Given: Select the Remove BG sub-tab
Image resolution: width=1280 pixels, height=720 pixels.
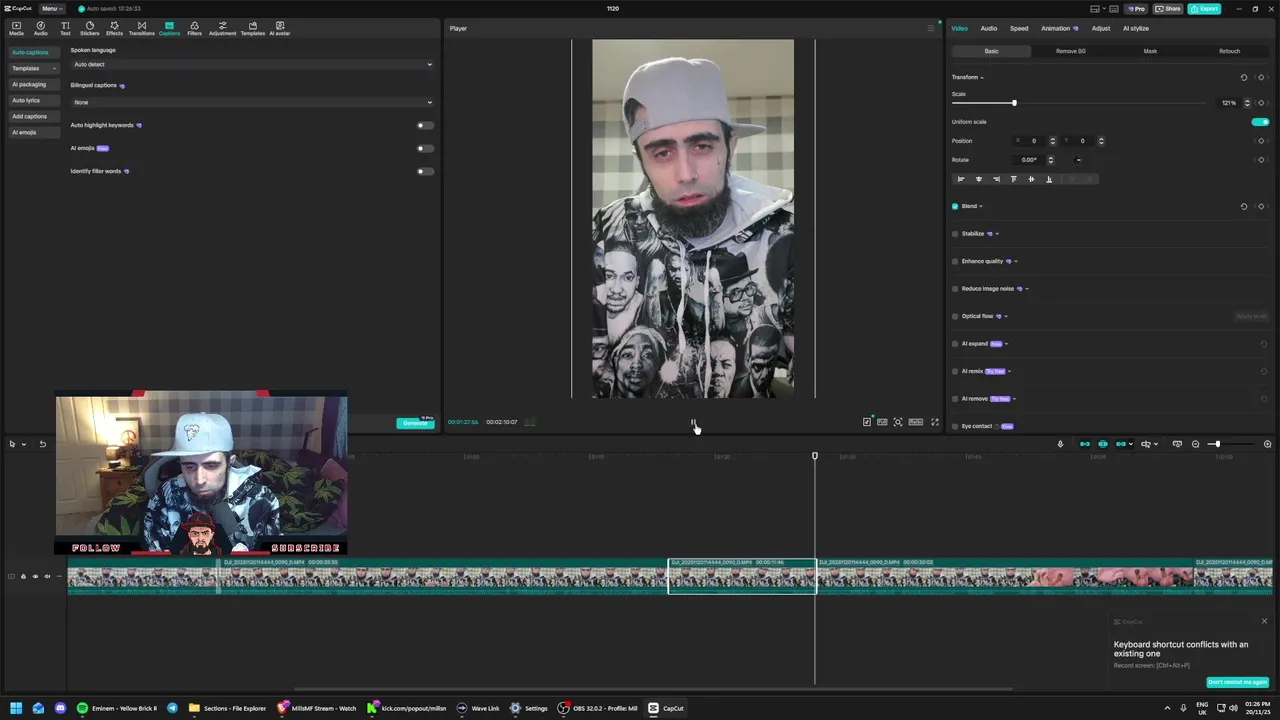Looking at the screenshot, I should 1070,51.
